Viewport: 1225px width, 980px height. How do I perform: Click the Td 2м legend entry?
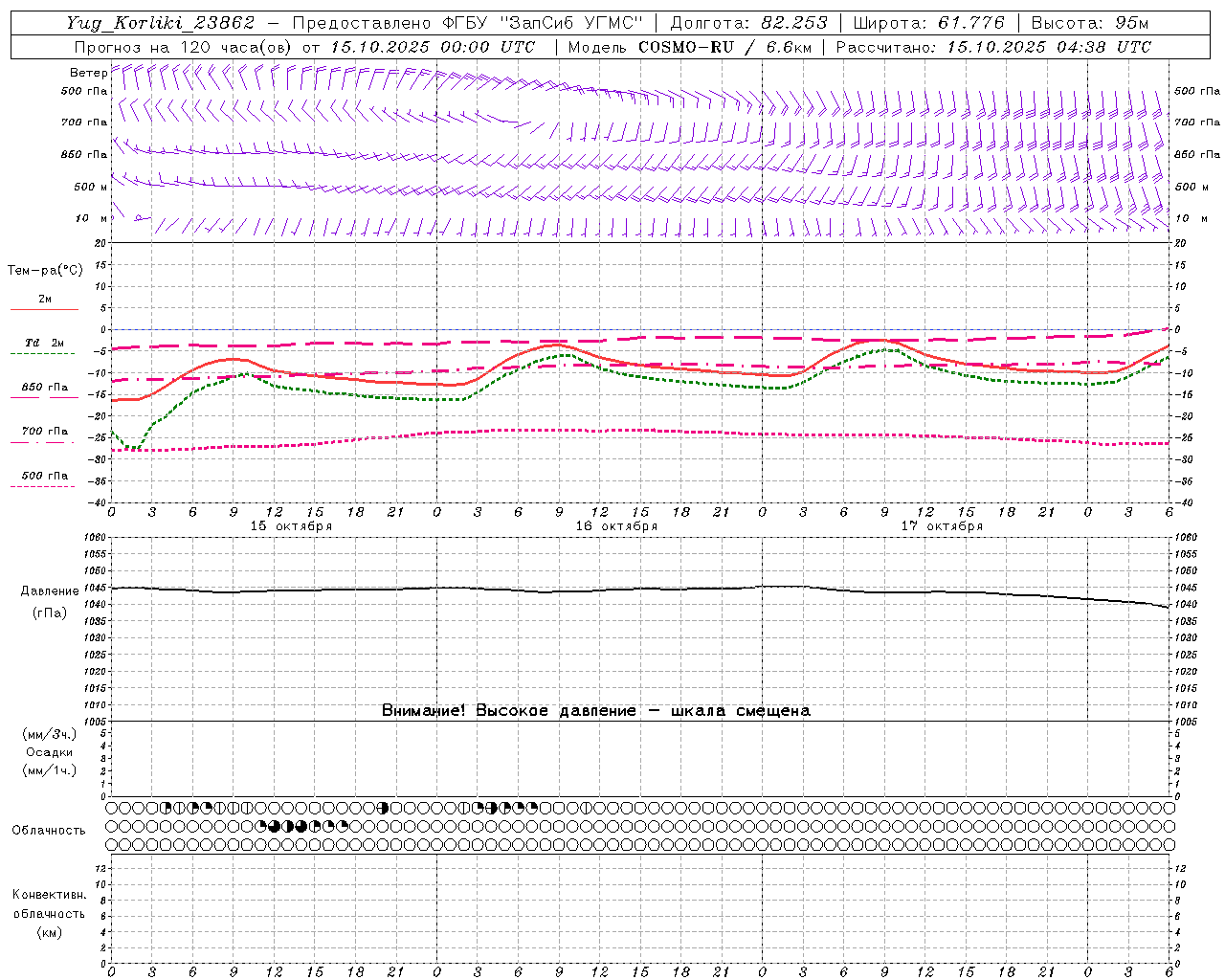click(x=44, y=343)
